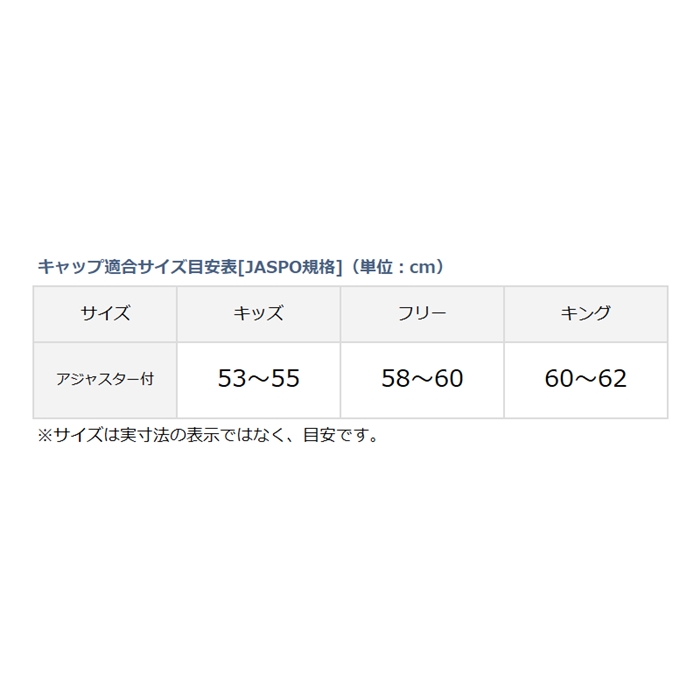Viewport: 700px width, 700px height.
Task: Click the 単位：cm unit label
Action: point(397,267)
